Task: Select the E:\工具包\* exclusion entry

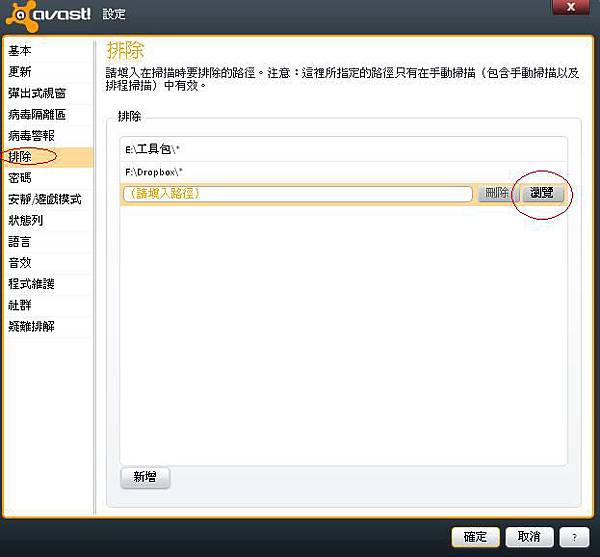Action: click(x=343, y=150)
